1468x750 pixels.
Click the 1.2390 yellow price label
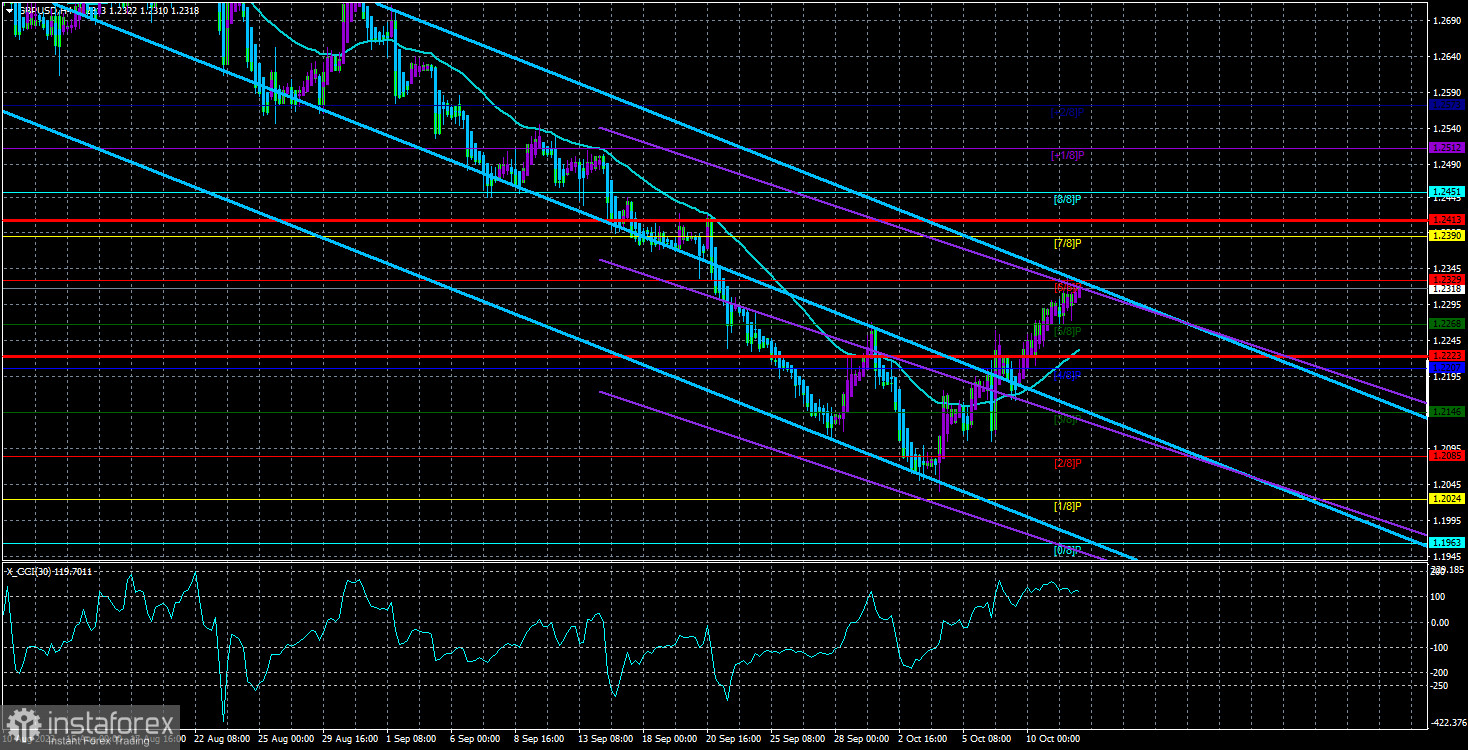click(1447, 235)
